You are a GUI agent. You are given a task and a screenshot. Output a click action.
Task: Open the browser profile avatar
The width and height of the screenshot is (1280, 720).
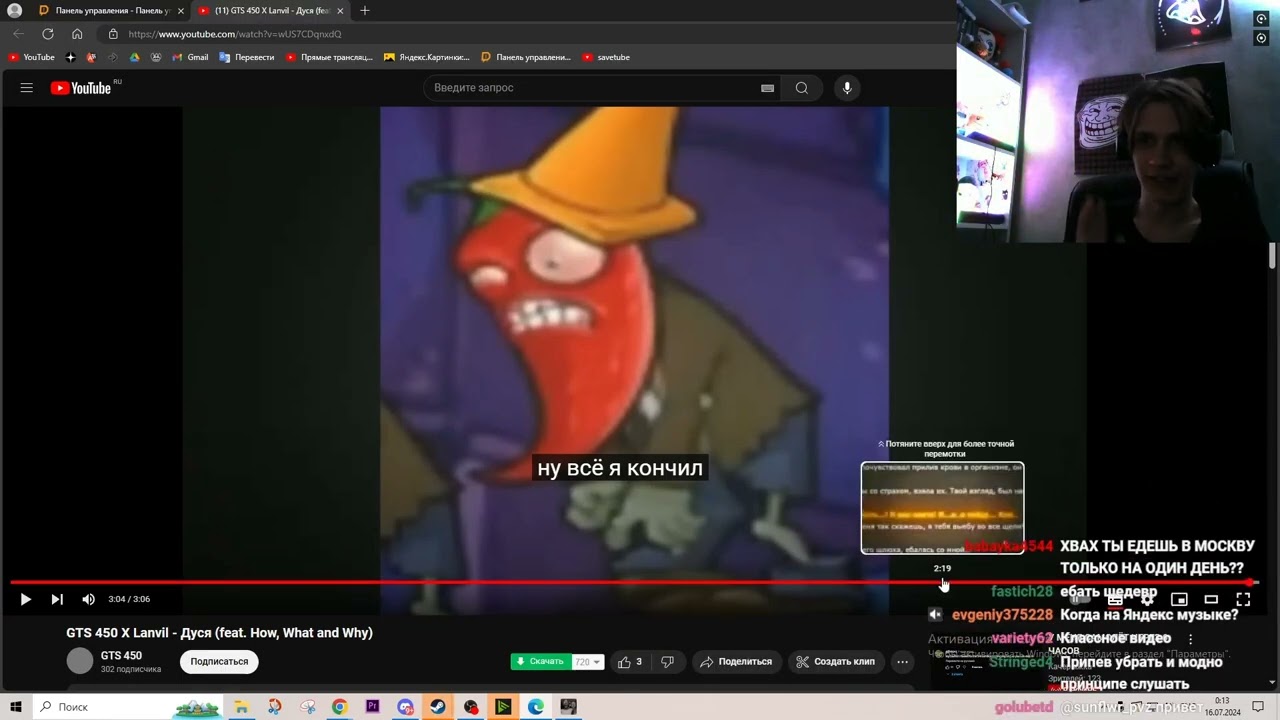coord(14,11)
